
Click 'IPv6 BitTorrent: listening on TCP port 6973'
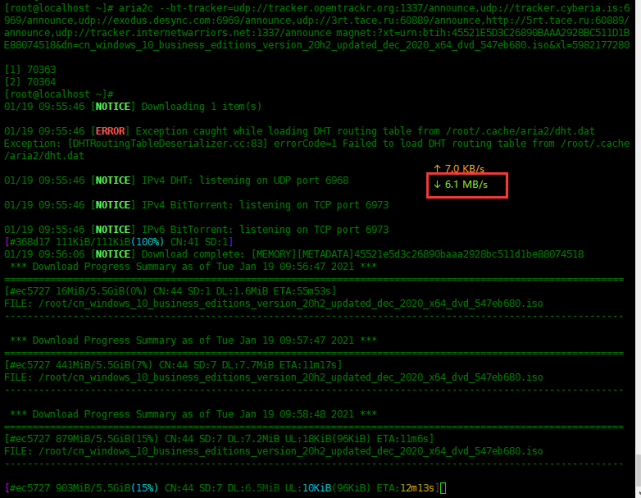tap(265, 229)
